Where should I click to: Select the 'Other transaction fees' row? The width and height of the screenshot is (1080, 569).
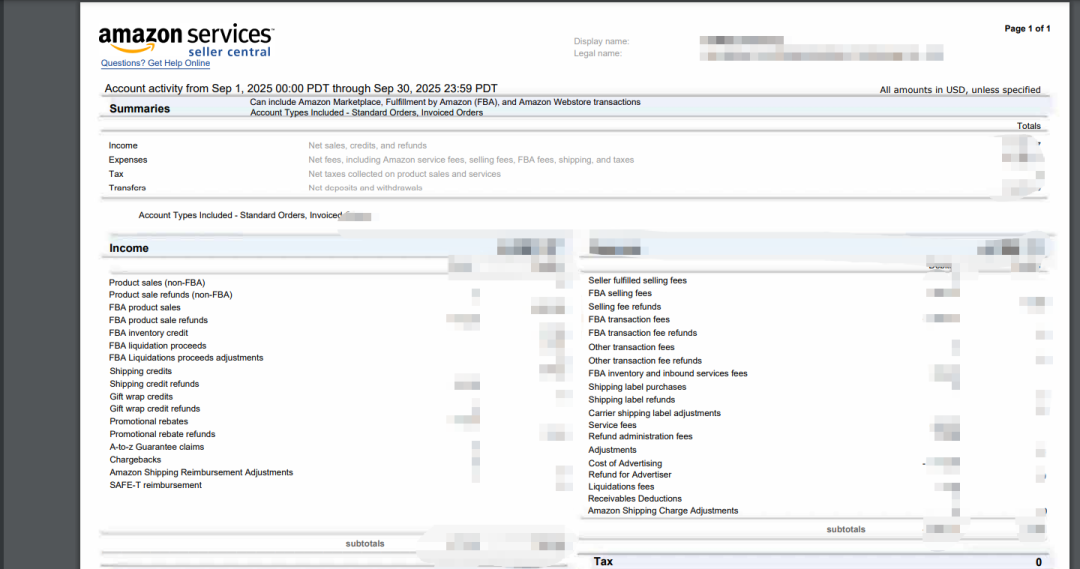pyautogui.click(x=632, y=347)
